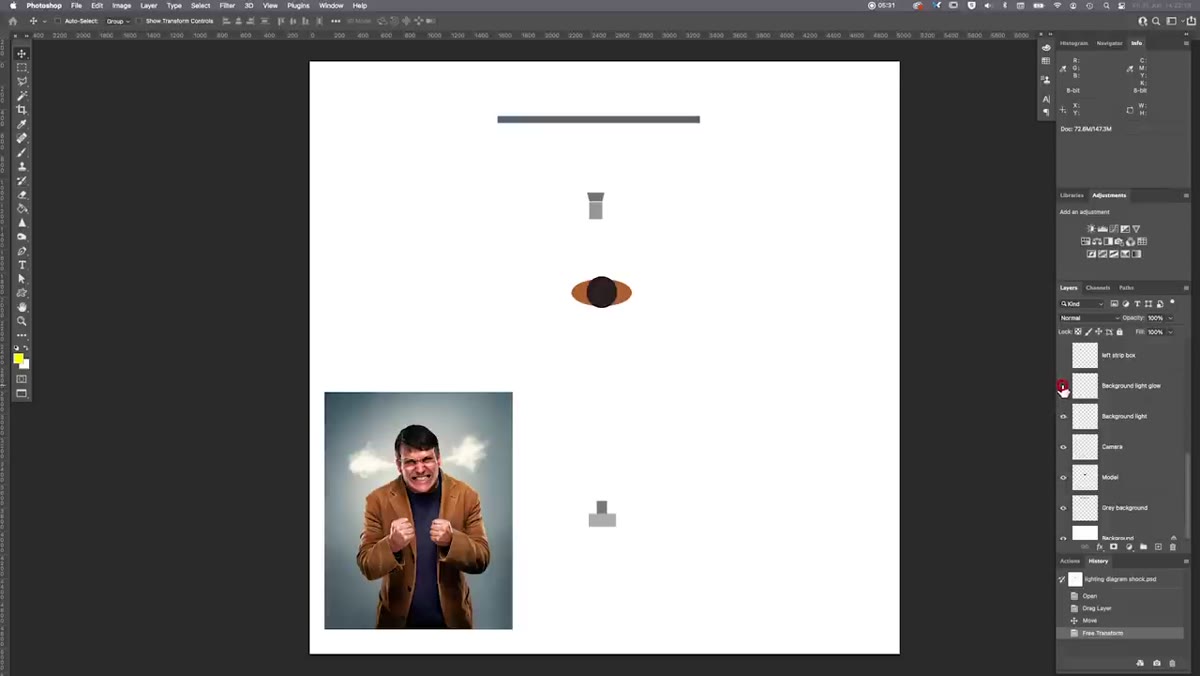Select the Eraser tool
This screenshot has width=1200, height=676.
click(22, 194)
